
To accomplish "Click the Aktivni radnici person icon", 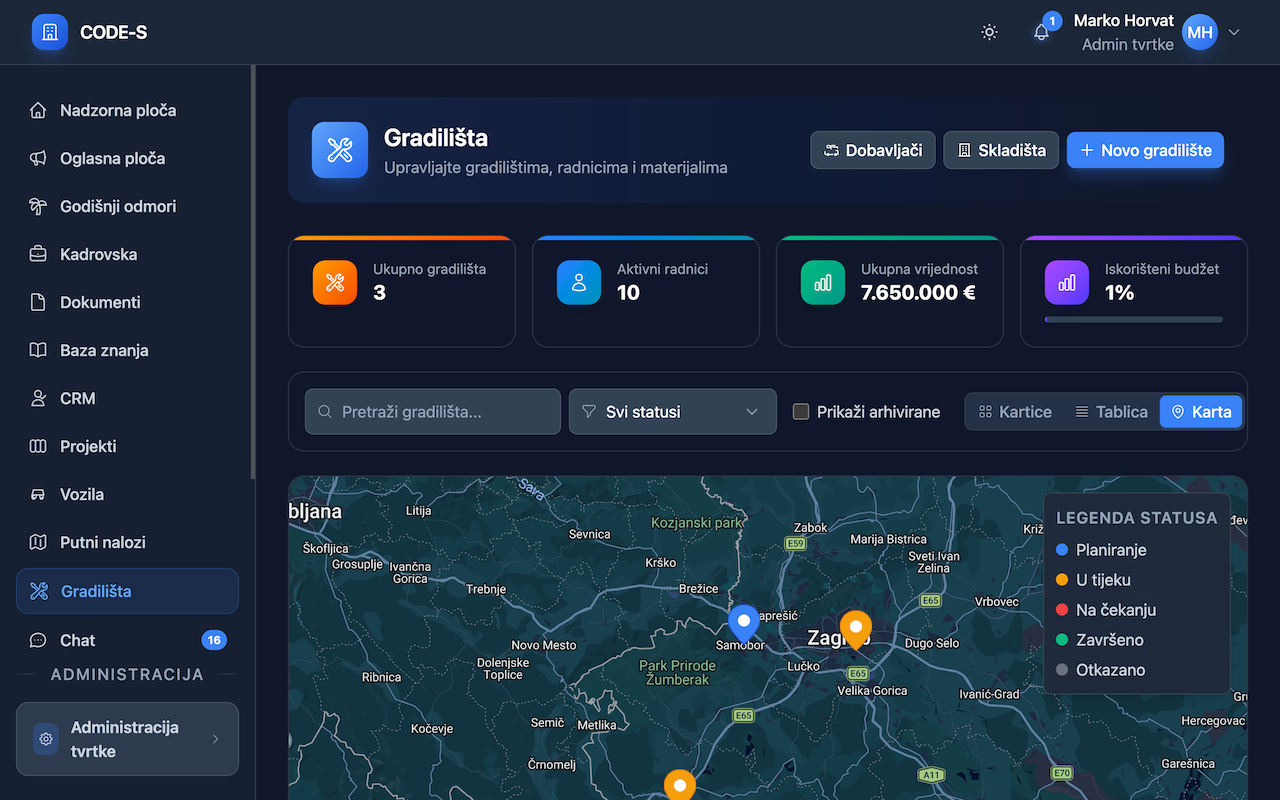I will point(579,282).
